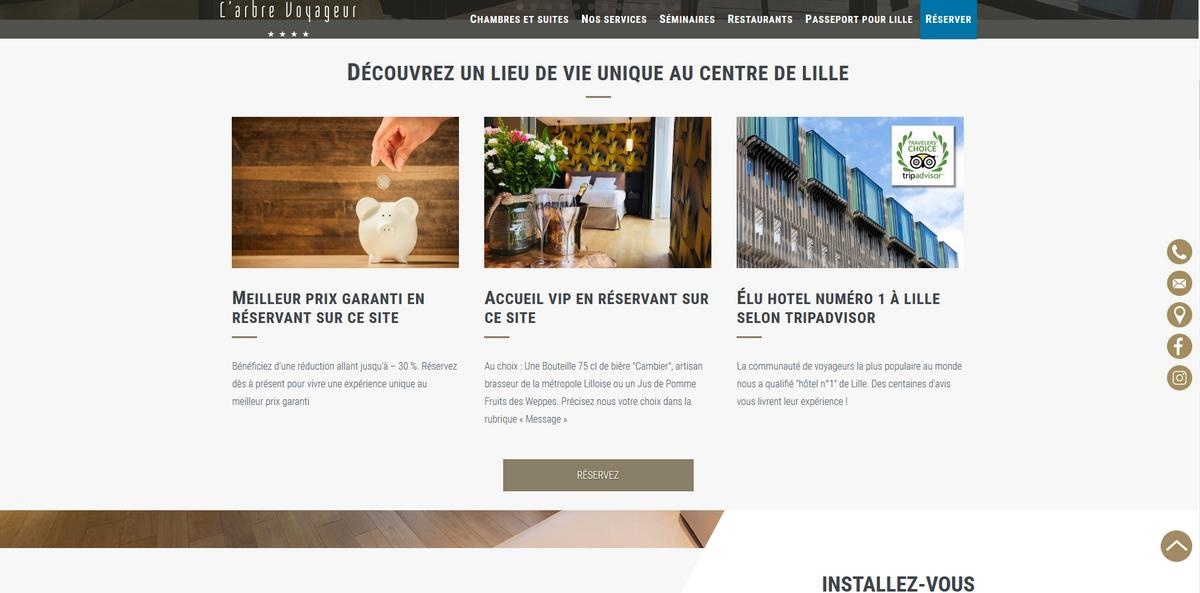1200x593 pixels.
Task: Click the phone contact icon
Action: [x=1179, y=252]
